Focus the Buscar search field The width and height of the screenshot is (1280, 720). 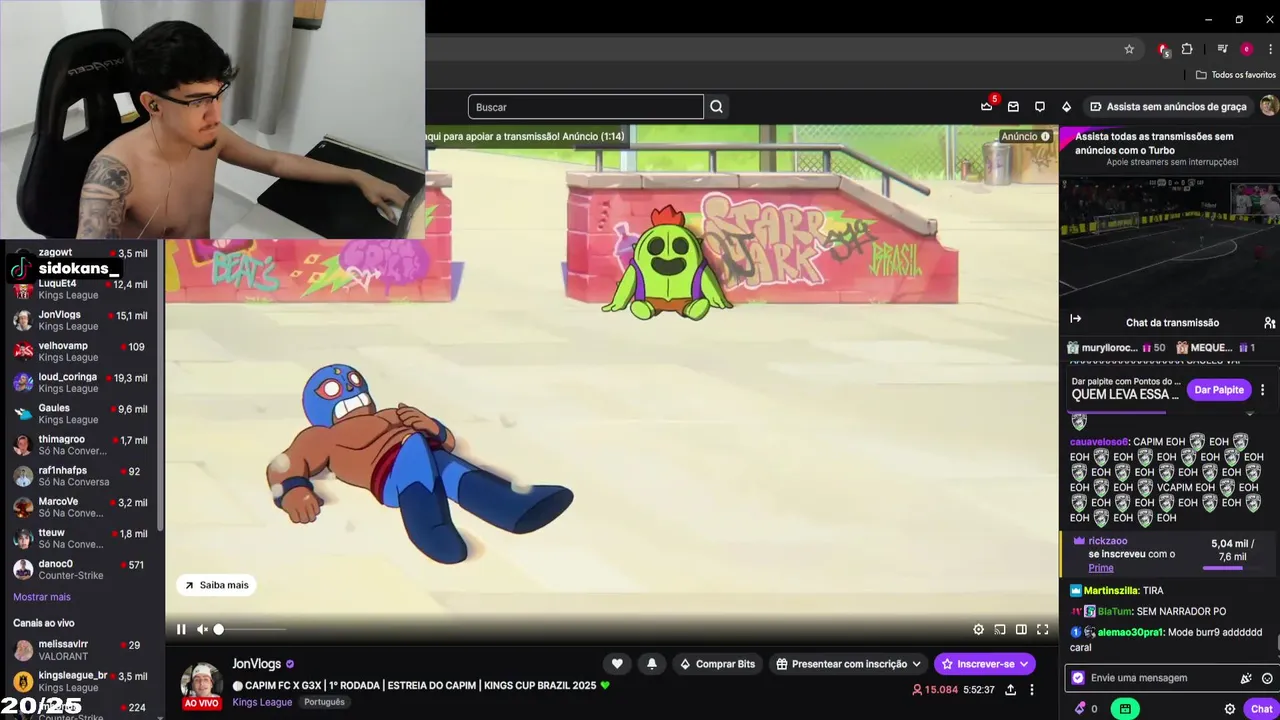586,107
